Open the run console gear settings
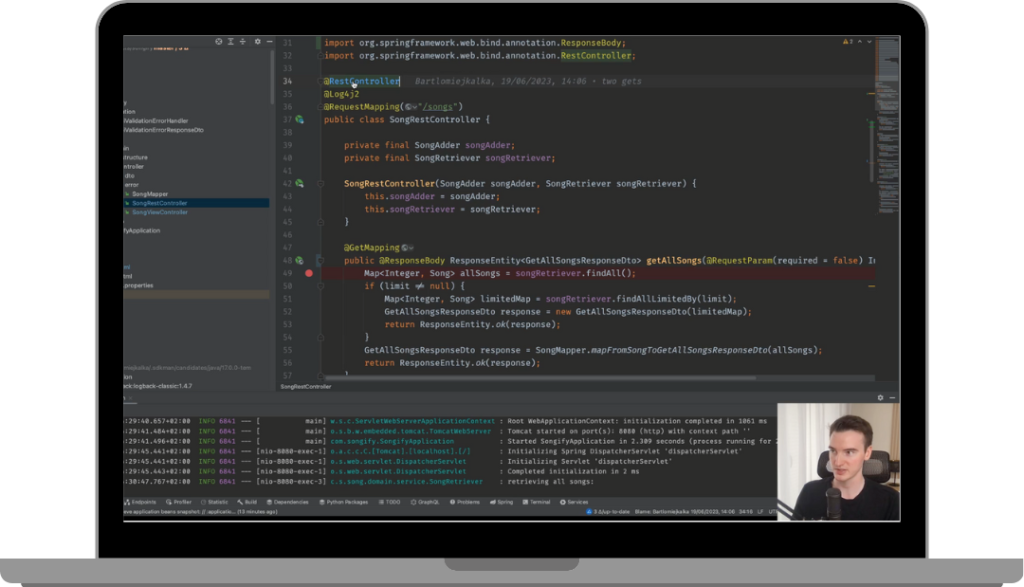This screenshot has width=1024, height=587. (880, 398)
